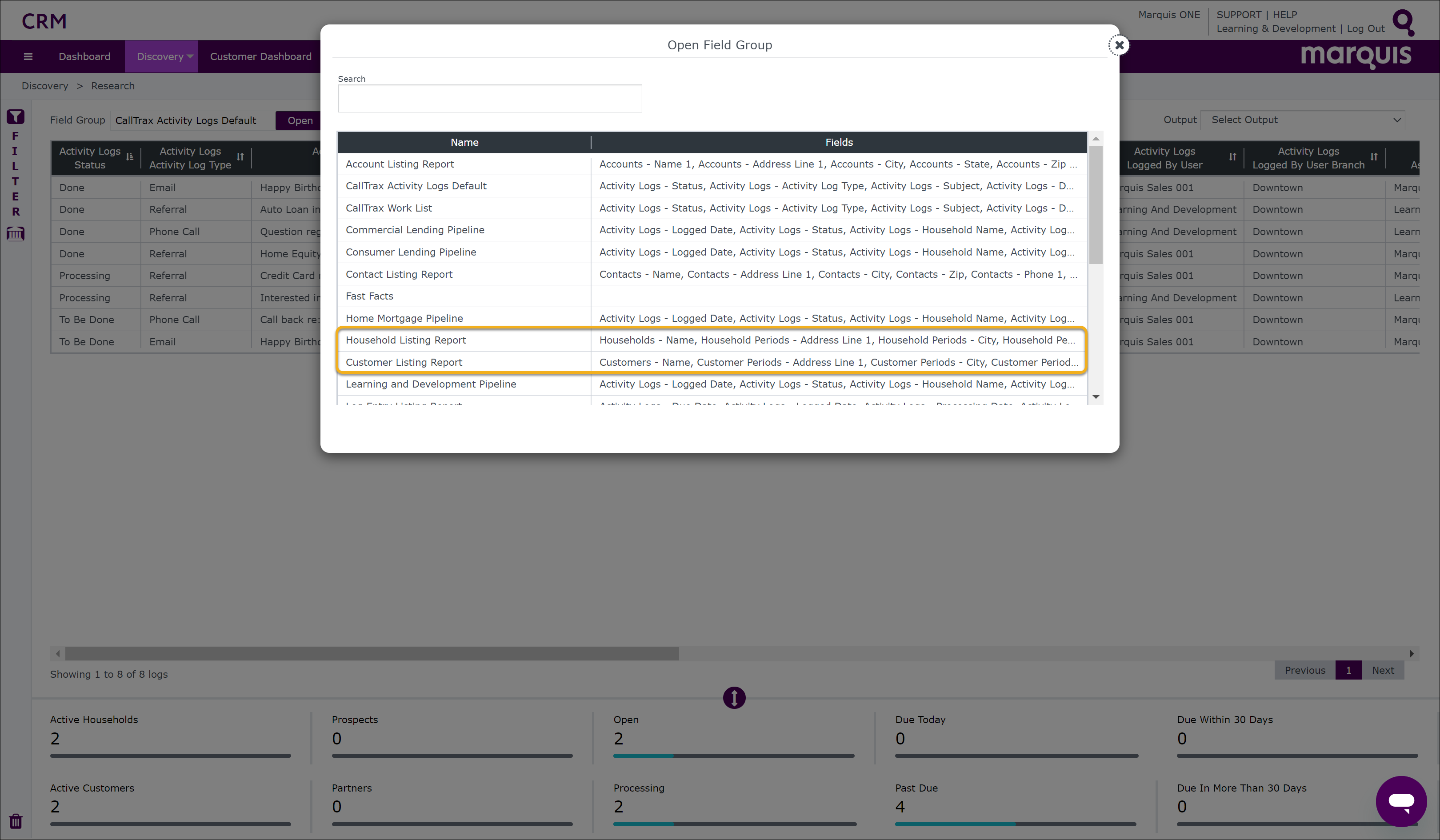Click the trash can icon at bottom left

[x=16, y=821]
